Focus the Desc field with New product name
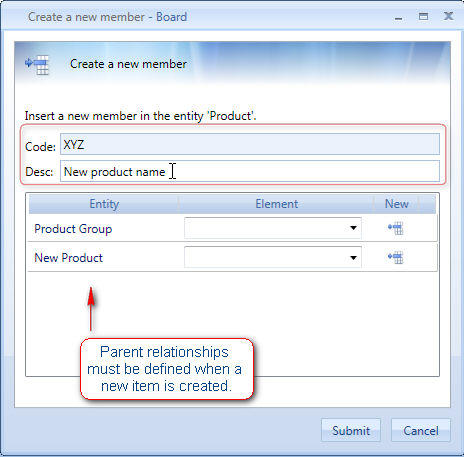Screen dimensions: 464x457 [250, 171]
